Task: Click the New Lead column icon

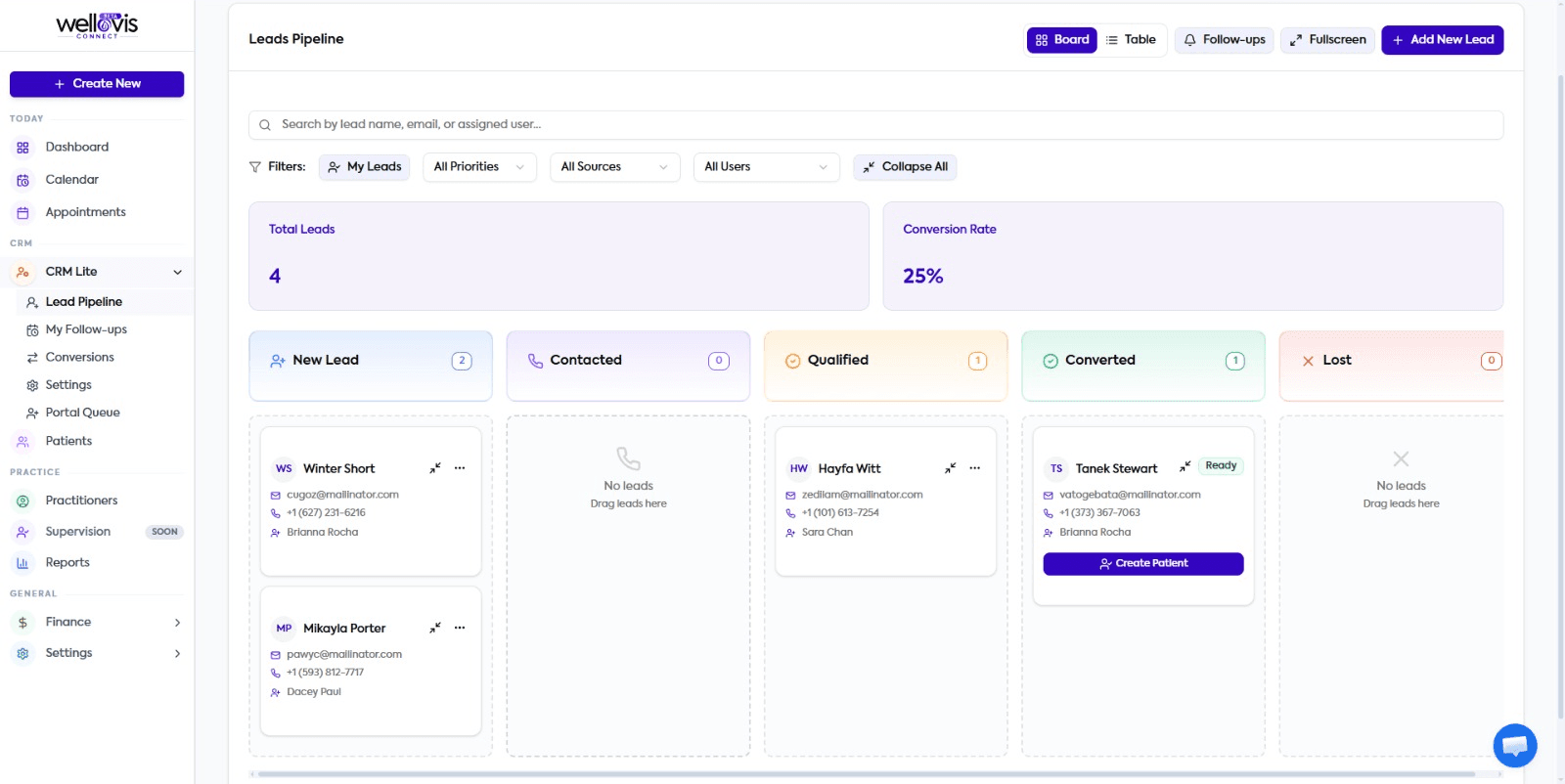Action: (278, 361)
